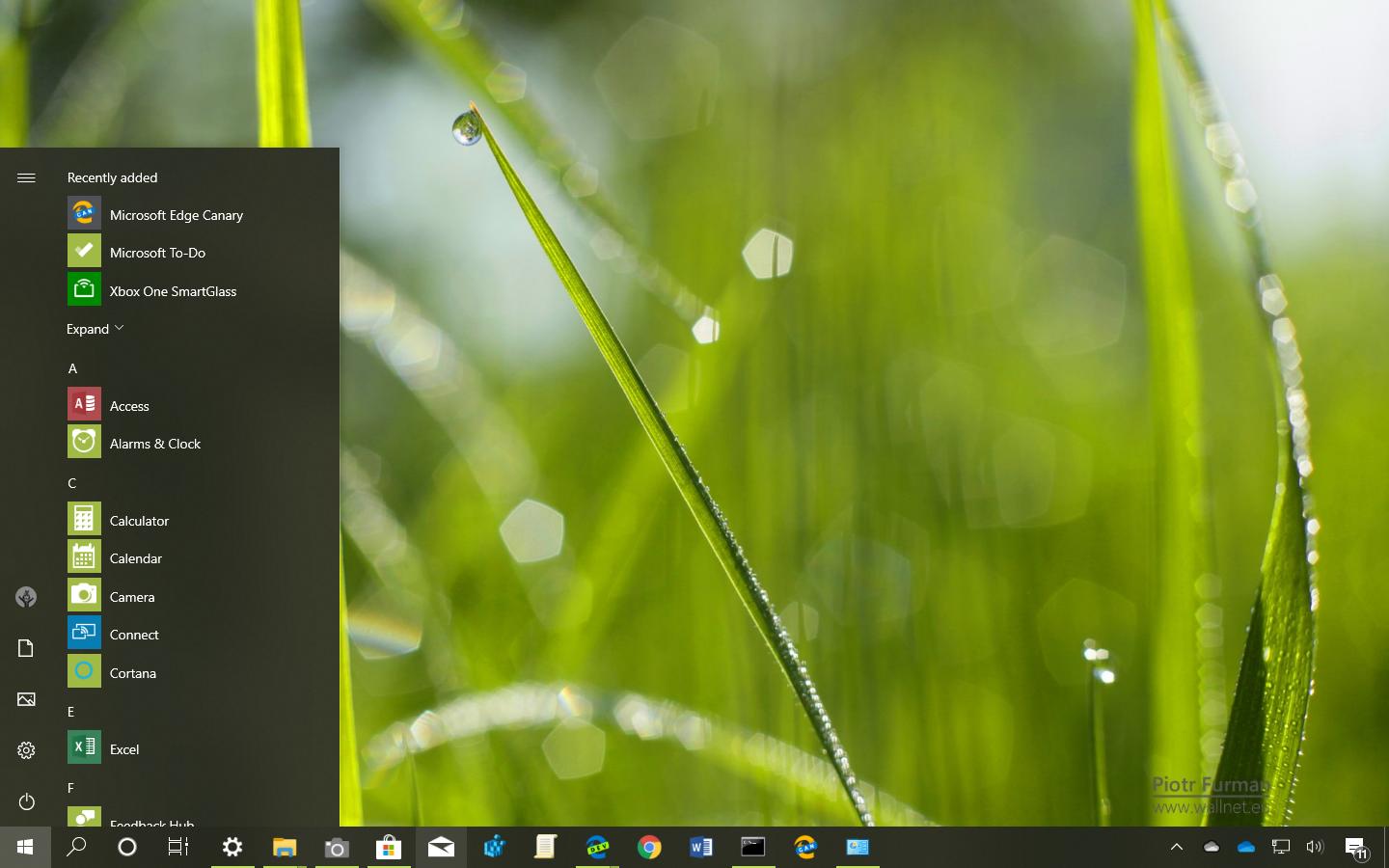Adjust the system volume from the tray

1316,848
